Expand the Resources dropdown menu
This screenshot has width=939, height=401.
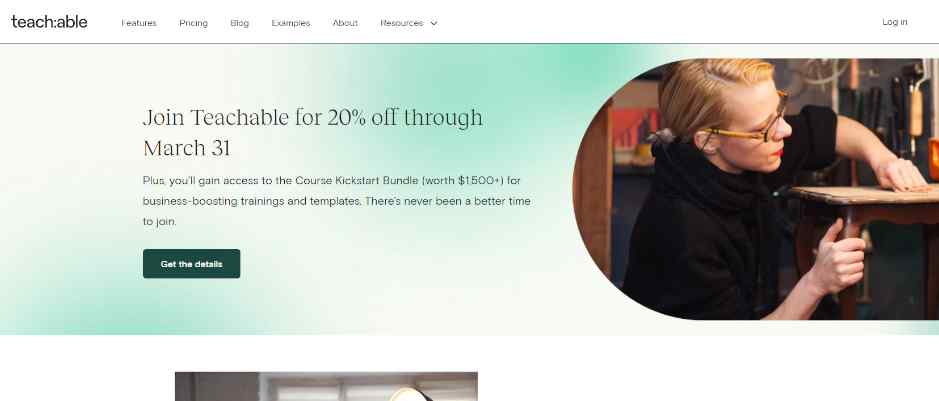[x=409, y=23]
